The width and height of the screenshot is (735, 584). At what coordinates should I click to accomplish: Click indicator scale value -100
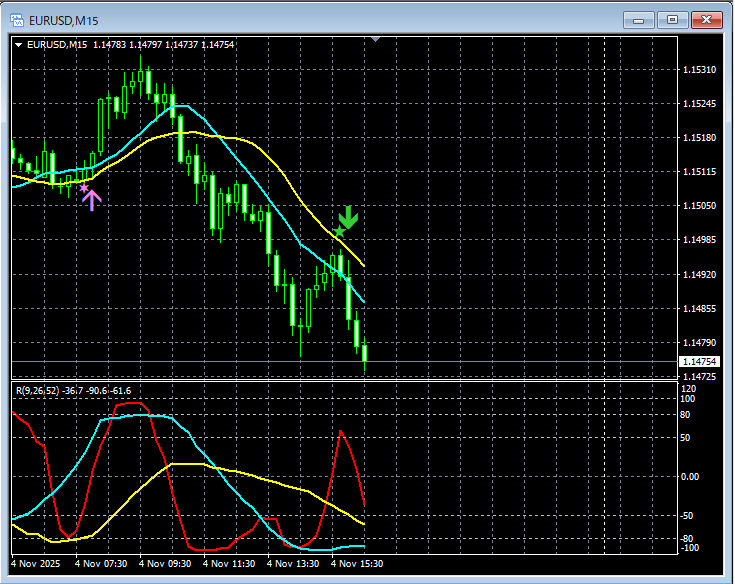point(689,548)
